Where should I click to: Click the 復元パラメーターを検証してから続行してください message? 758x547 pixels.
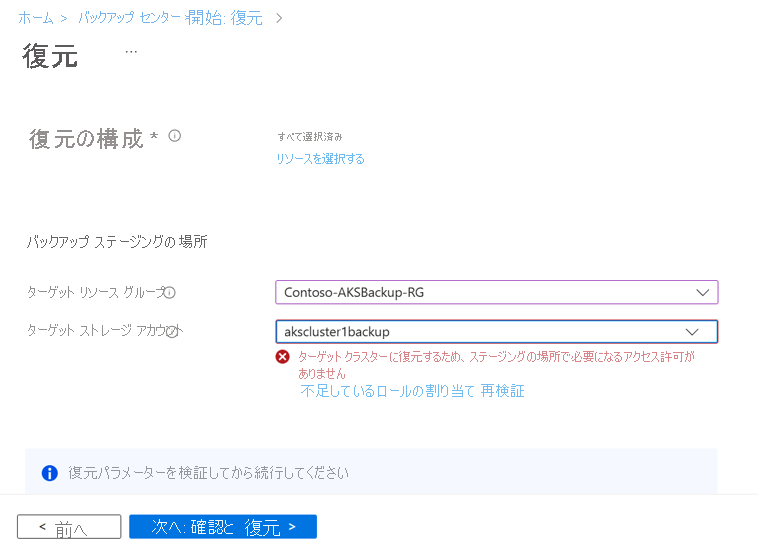[208, 473]
